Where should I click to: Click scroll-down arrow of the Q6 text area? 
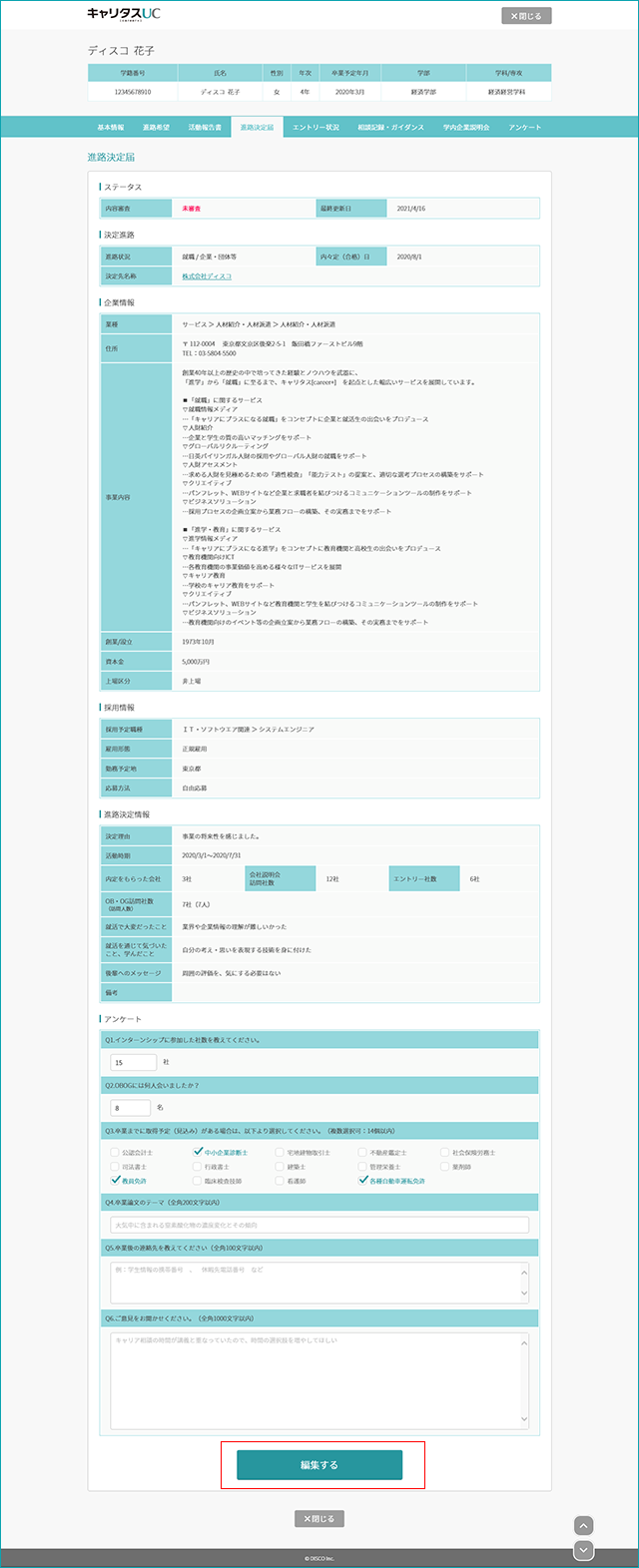[x=524, y=1421]
